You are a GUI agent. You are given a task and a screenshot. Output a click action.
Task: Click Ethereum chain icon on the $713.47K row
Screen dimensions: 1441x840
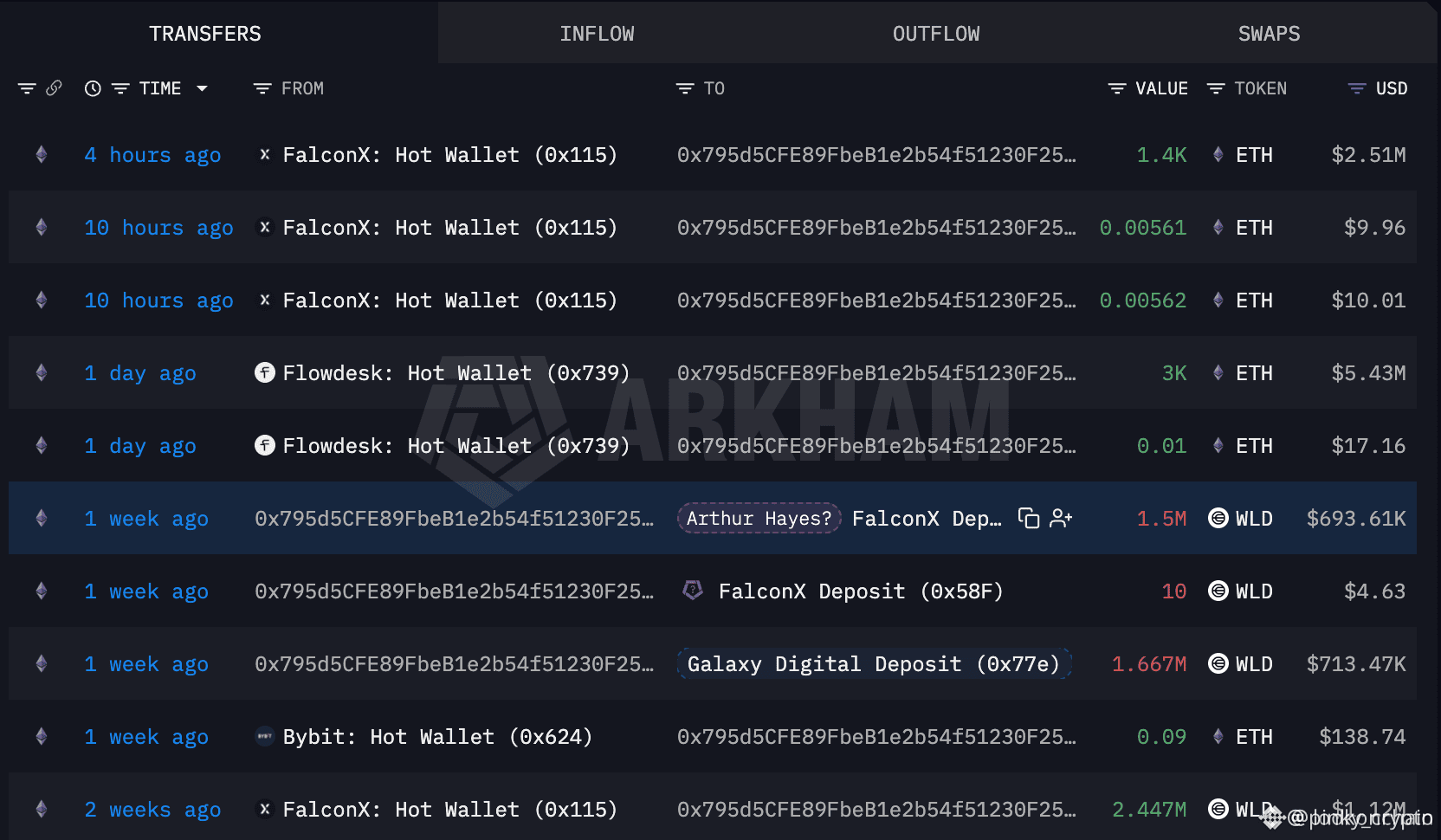(41, 664)
